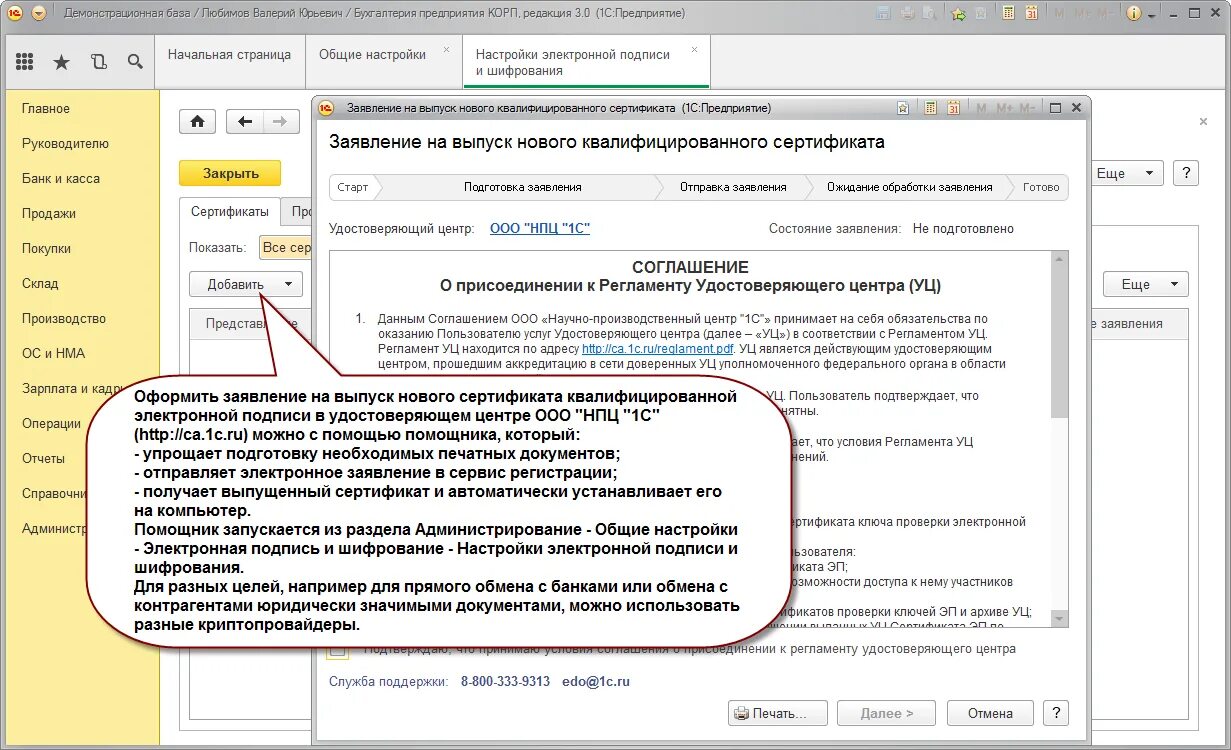Click the agreement scrollbar up arrow
The image size is (1231, 750).
click(x=1060, y=258)
